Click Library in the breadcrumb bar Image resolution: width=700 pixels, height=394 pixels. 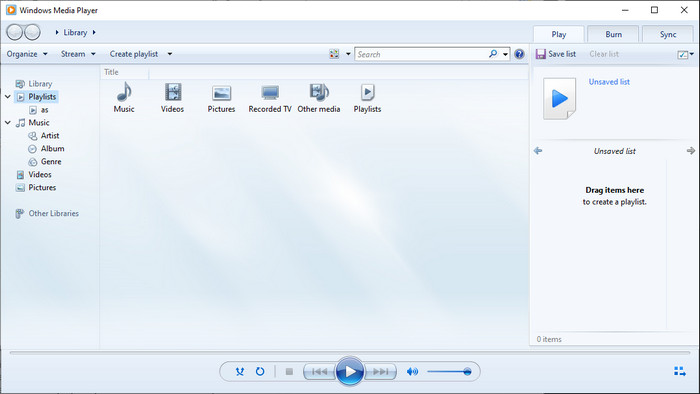pyautogui.click(x=75, y=33)
